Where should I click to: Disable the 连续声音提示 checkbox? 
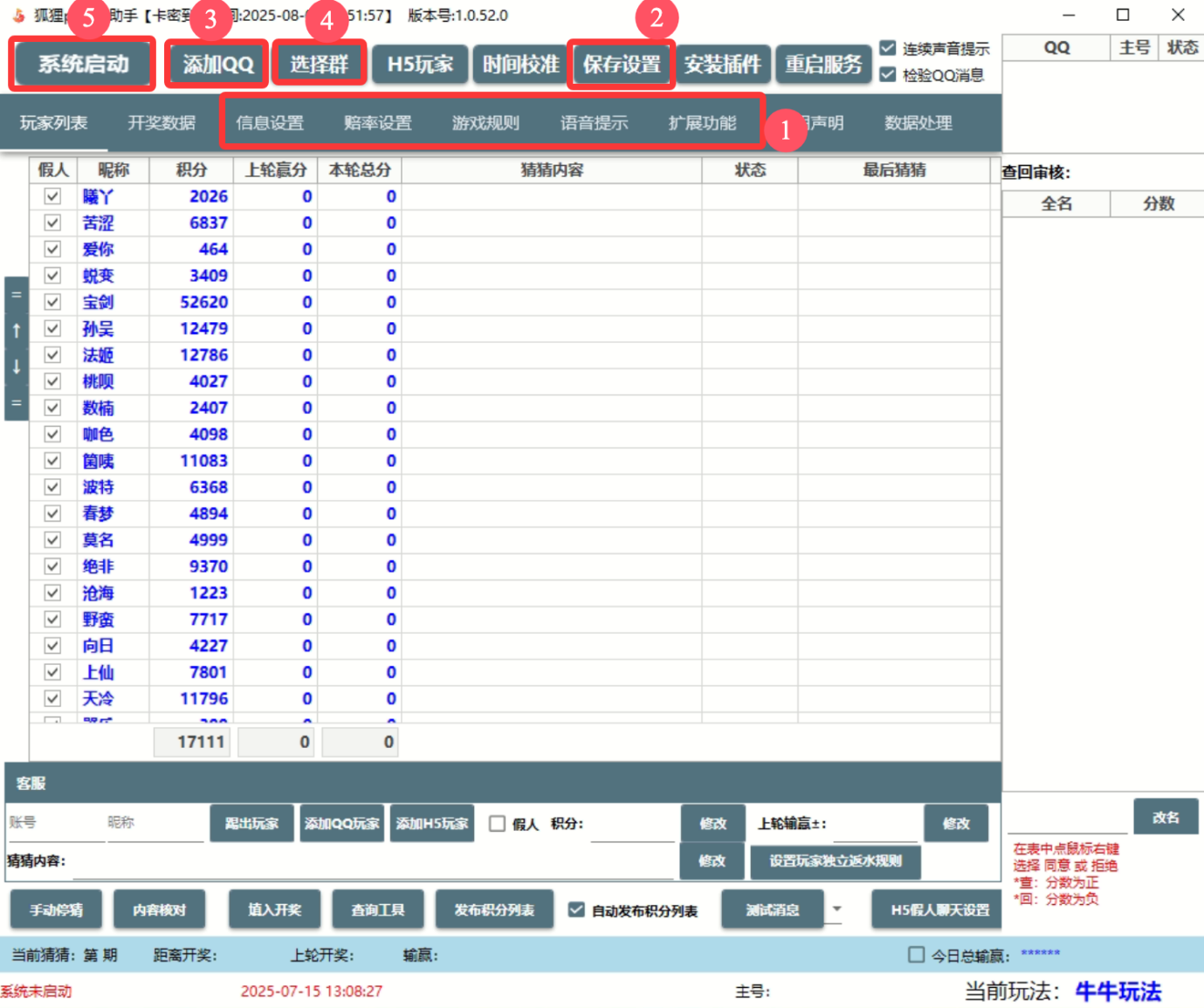[888, 48]
